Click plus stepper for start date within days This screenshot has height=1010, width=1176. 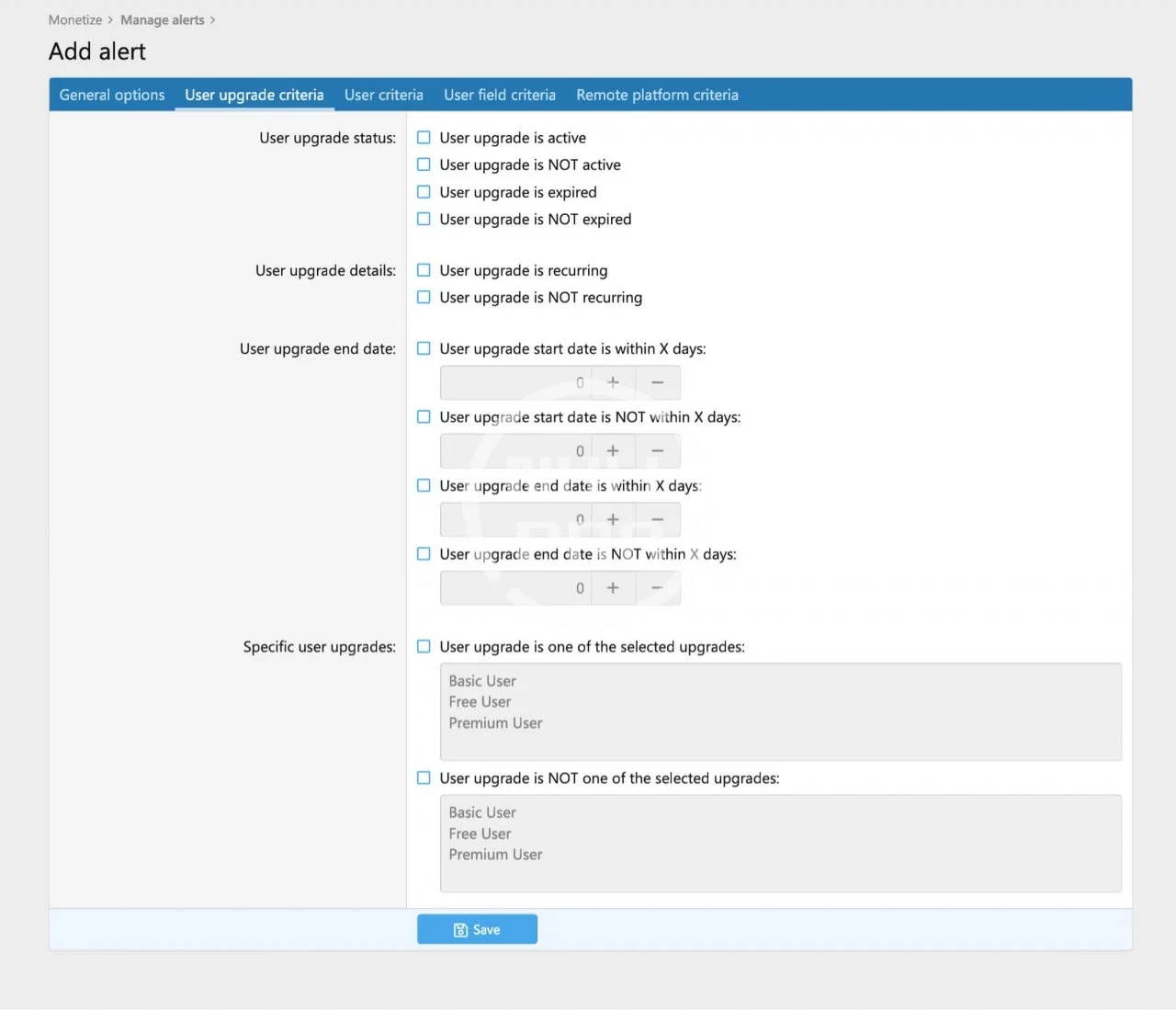(x=613, y=382)
